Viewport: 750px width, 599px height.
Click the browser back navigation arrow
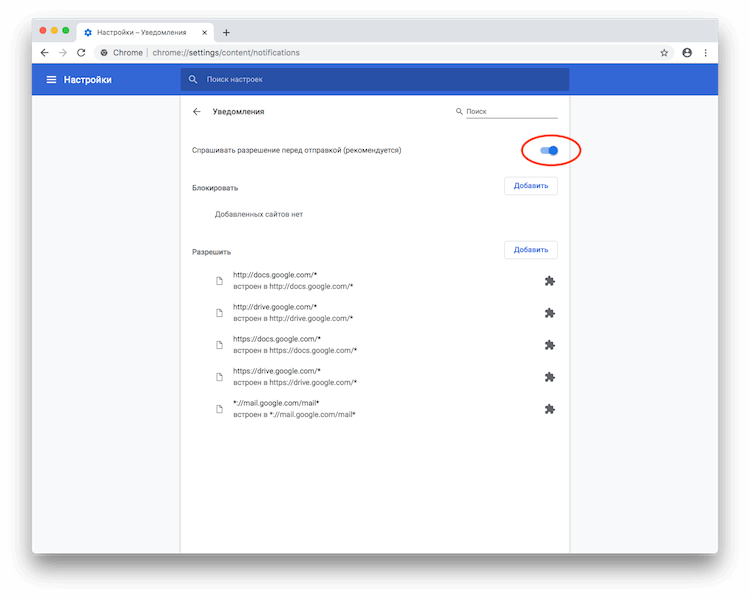[x=44, y=52]
